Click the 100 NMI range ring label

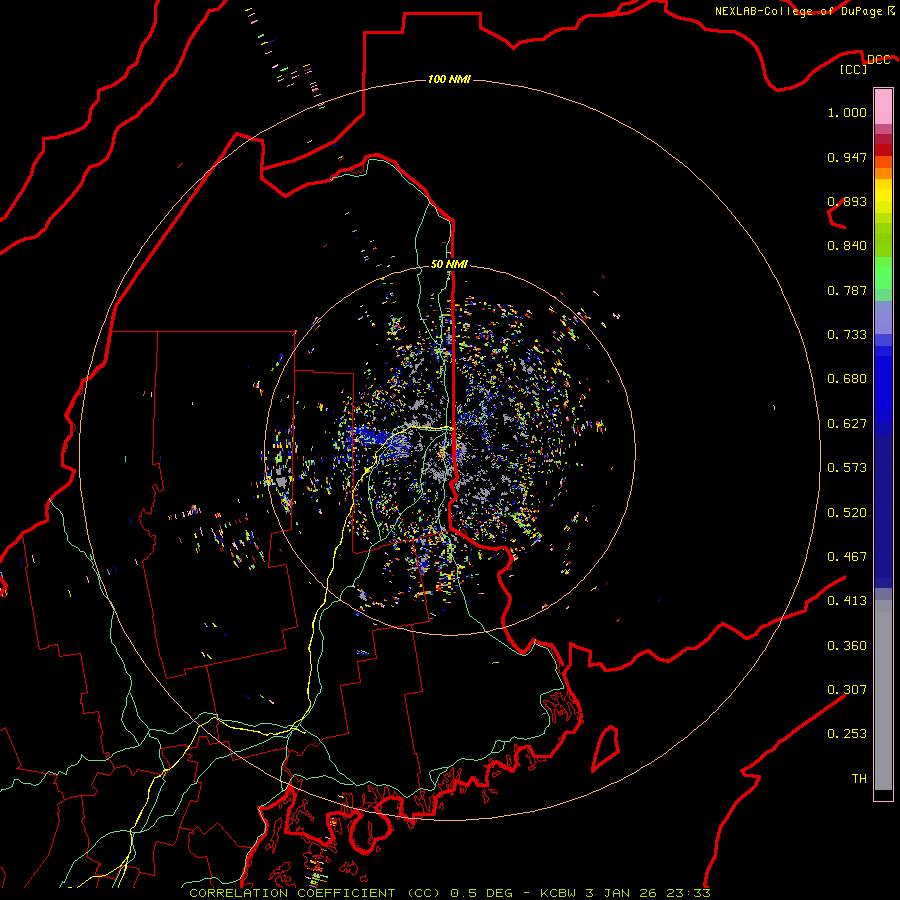(449, 79)
